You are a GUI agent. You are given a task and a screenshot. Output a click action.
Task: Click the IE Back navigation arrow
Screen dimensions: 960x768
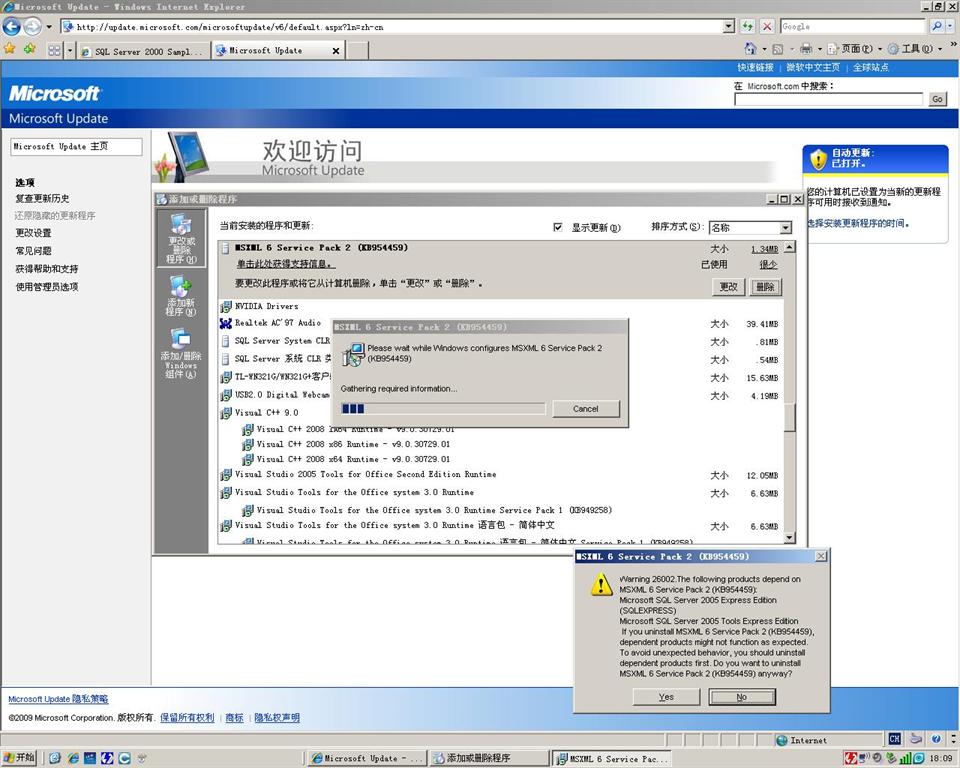click(12, 26)
